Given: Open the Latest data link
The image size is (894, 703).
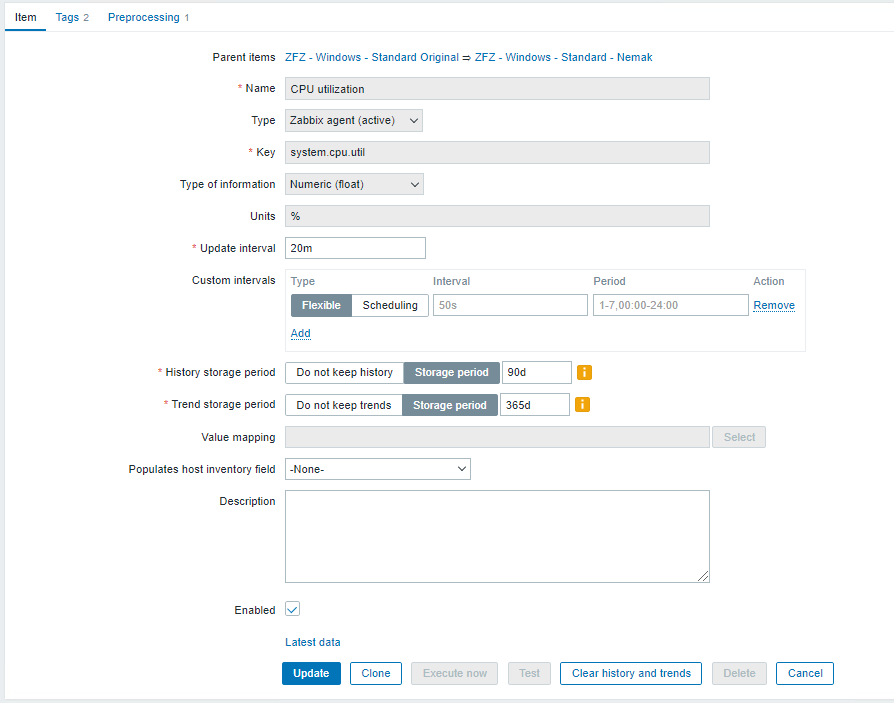Looking at the screenshot, I should coord(312,642).
